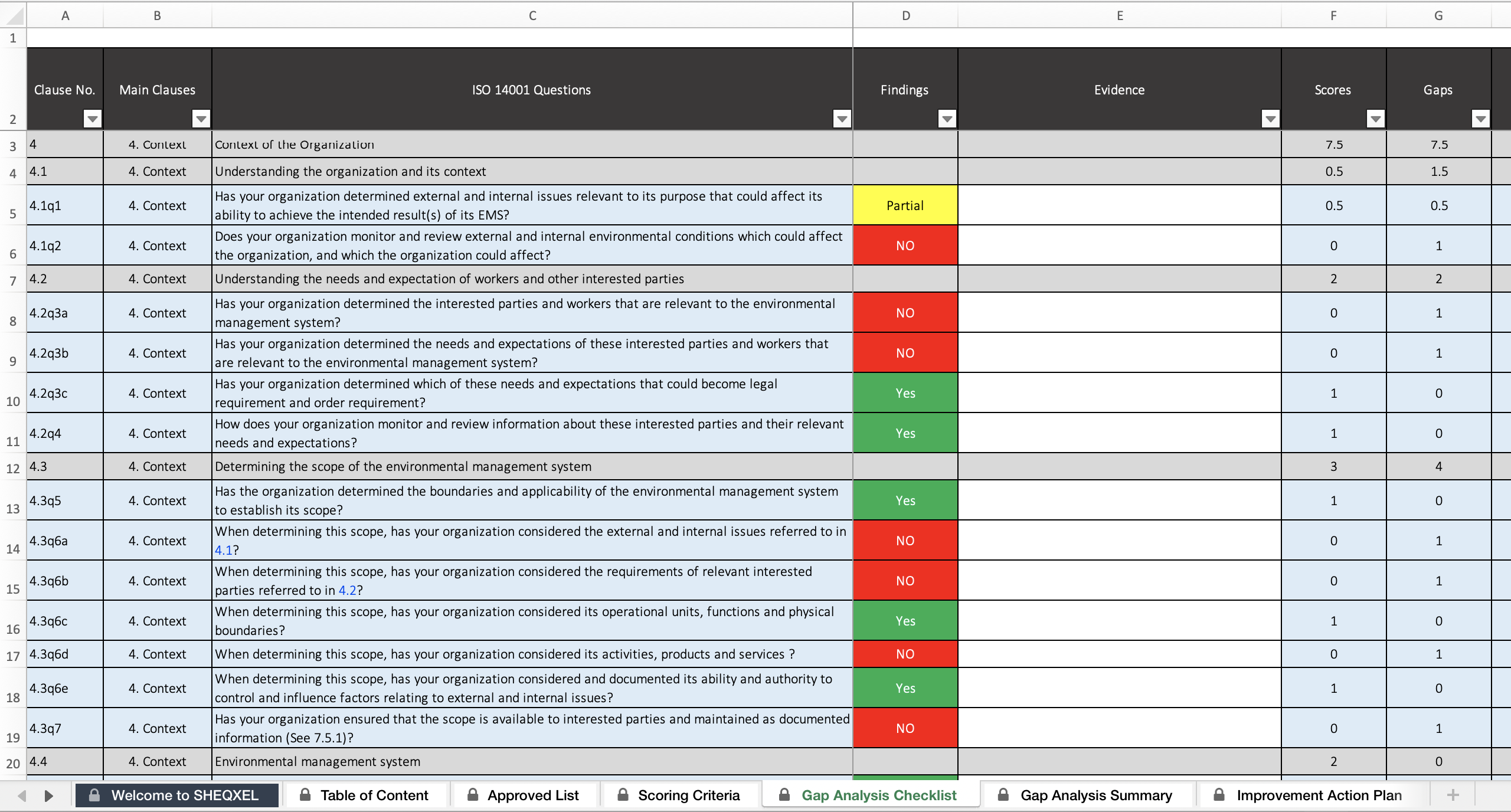This screenshot has width=1511, height=812.
Task: Open the Clause No. filter dropdown
Action: click(93, 119)
